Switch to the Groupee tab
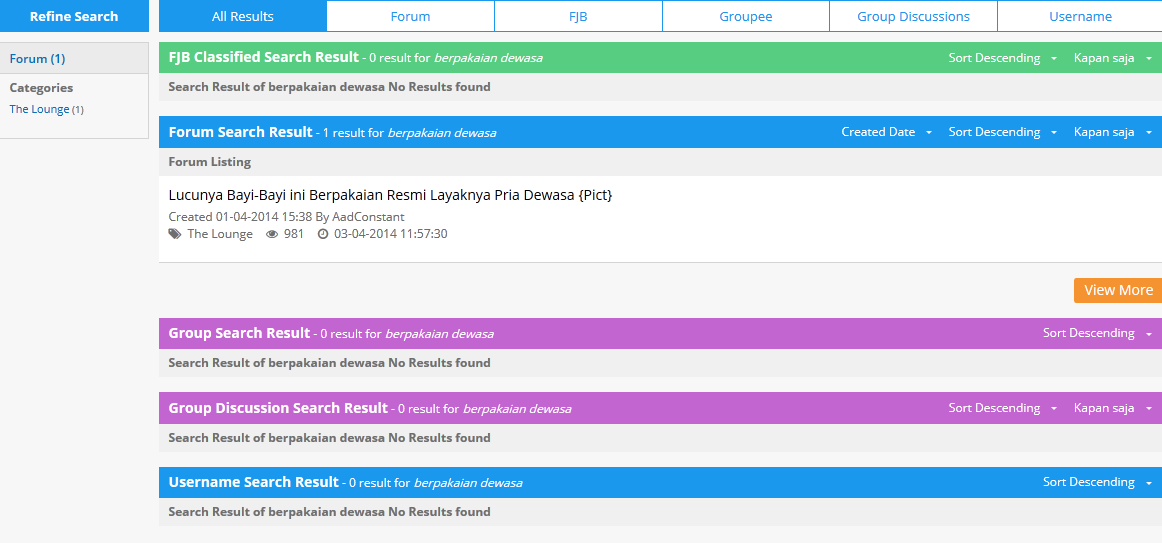 tap(746, 16)
